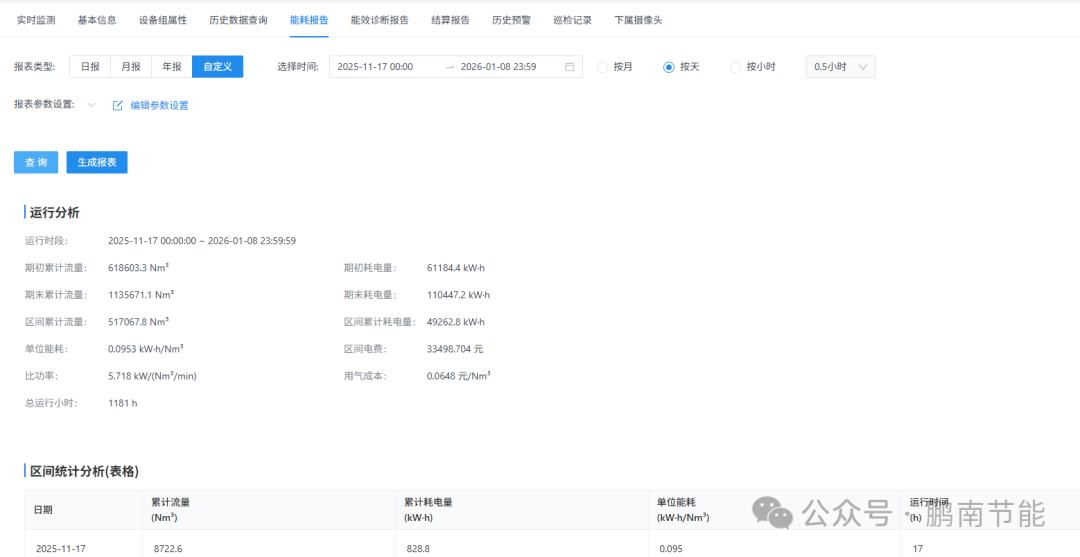
Task: Click the 618603.3 Nm³ initial flow value
Action: point(138,268)
